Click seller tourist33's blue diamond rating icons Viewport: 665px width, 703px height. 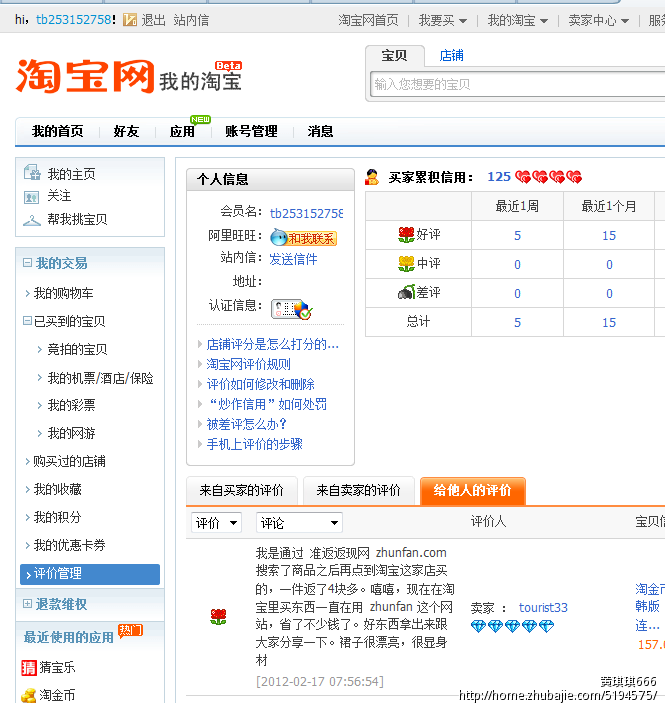pyautogui.click(x=513, y=626)
